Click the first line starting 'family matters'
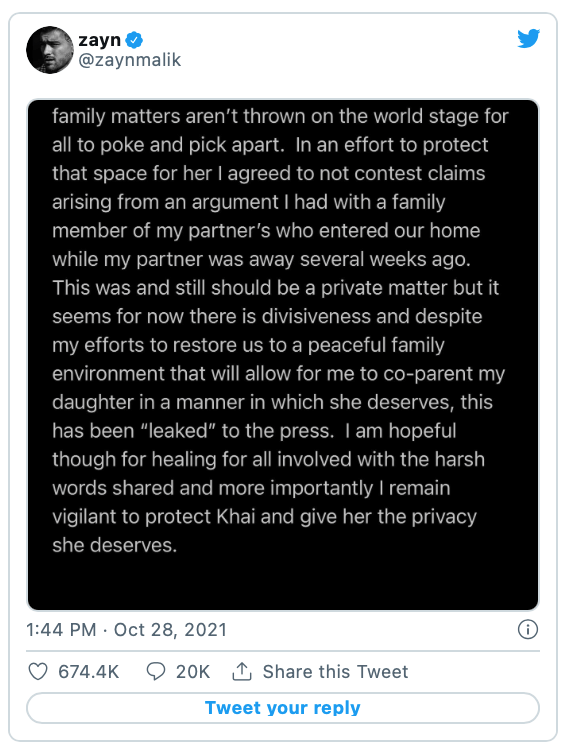Screen dimensions: 568x756 281,117
